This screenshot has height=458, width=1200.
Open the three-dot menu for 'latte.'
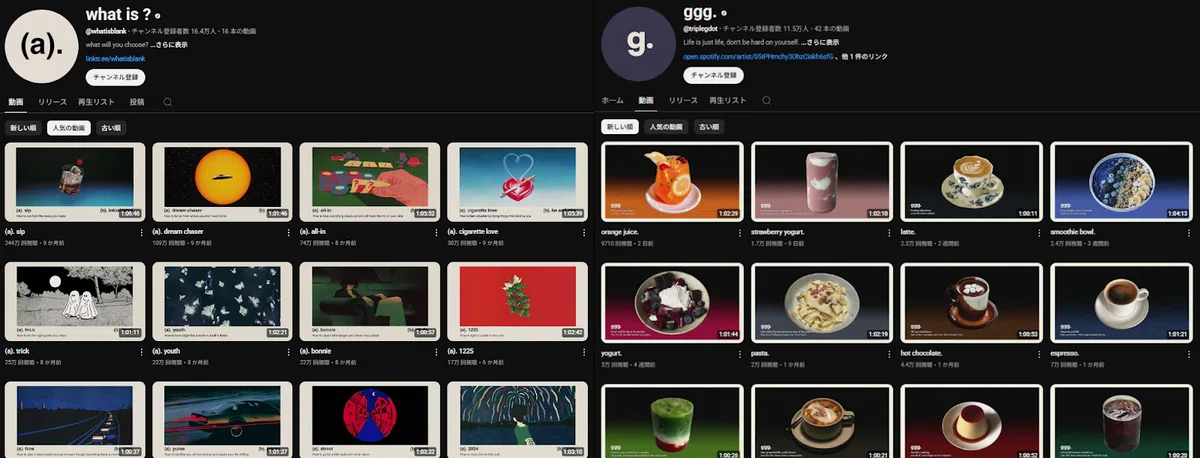click(1039, 232)
